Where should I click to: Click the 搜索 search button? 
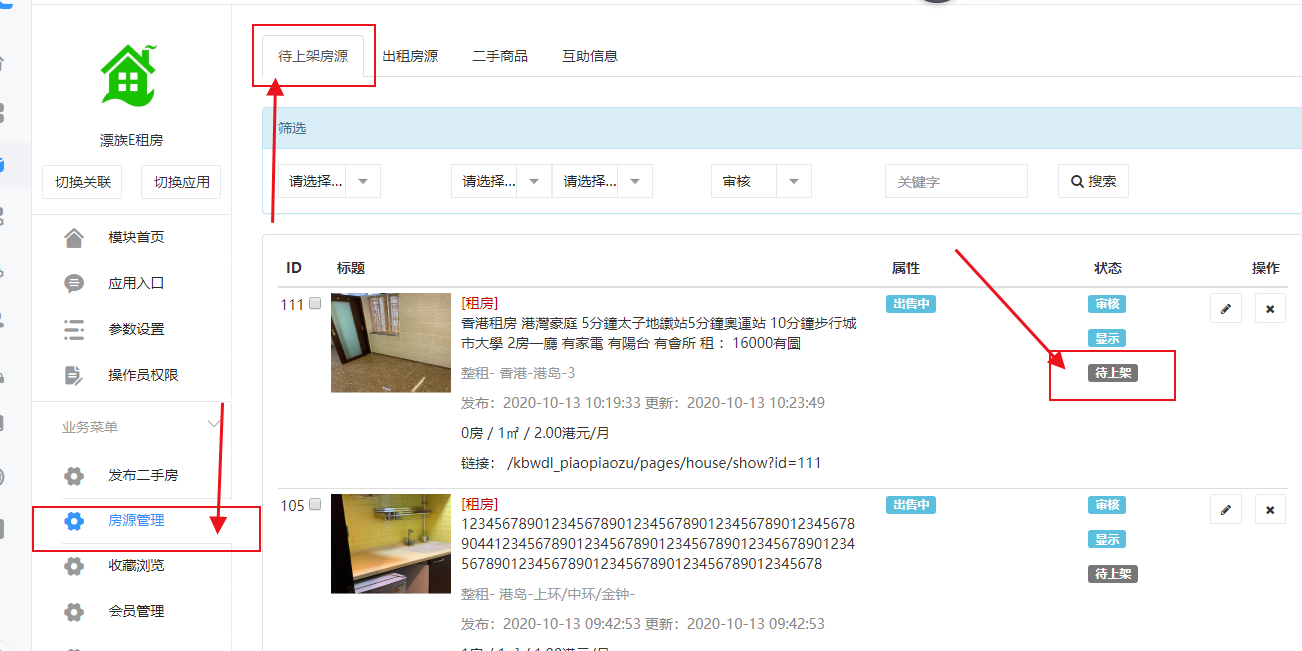pos(1093,181)
